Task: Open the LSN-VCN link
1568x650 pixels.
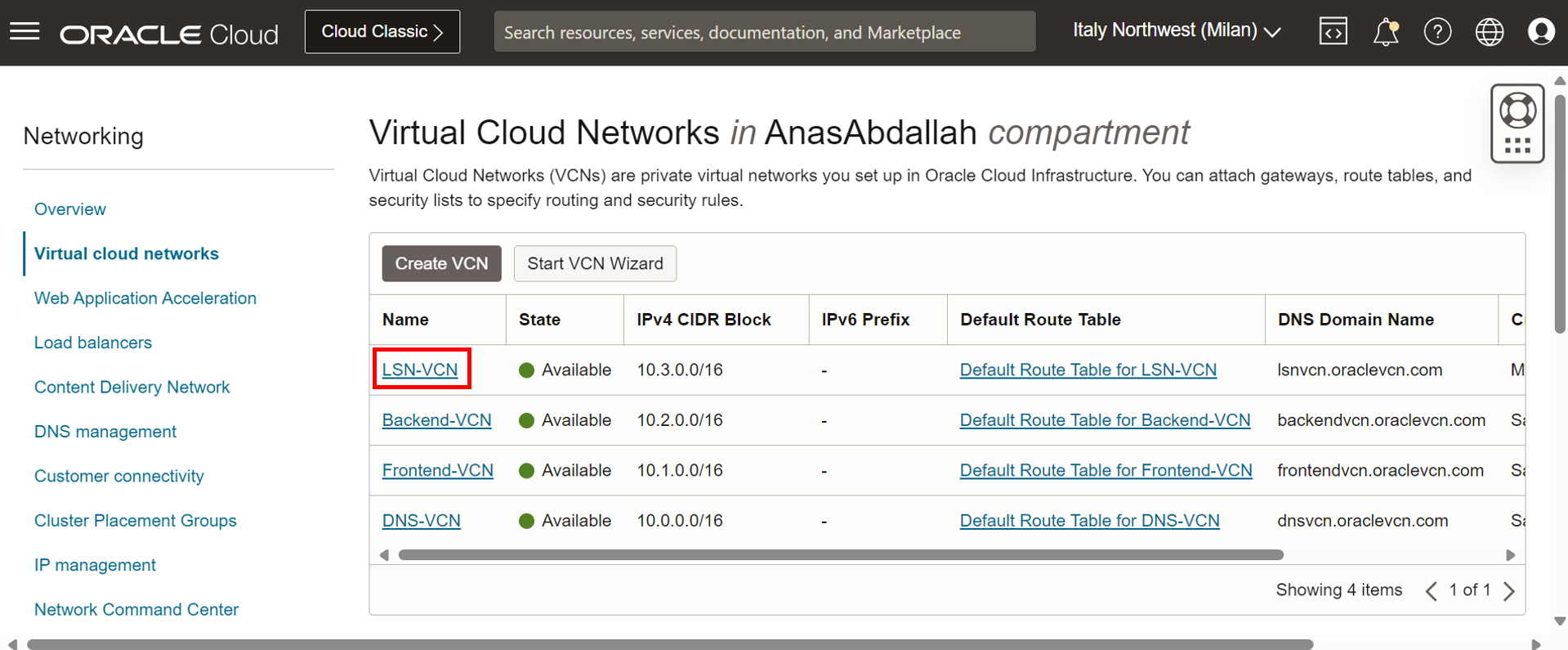Action: pyautogui.click(x=420, y=370)
